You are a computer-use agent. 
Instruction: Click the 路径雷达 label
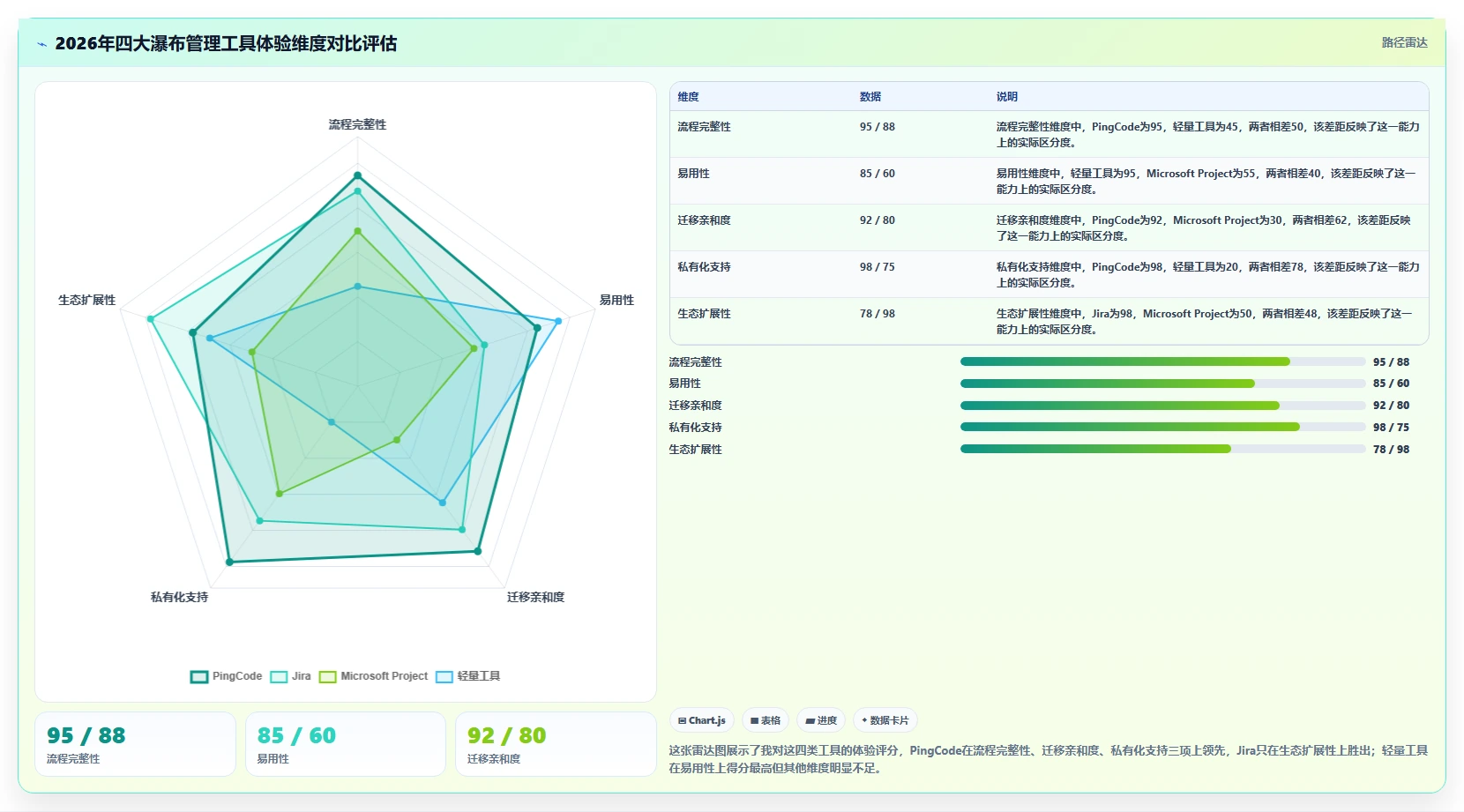coord(1404,42)
